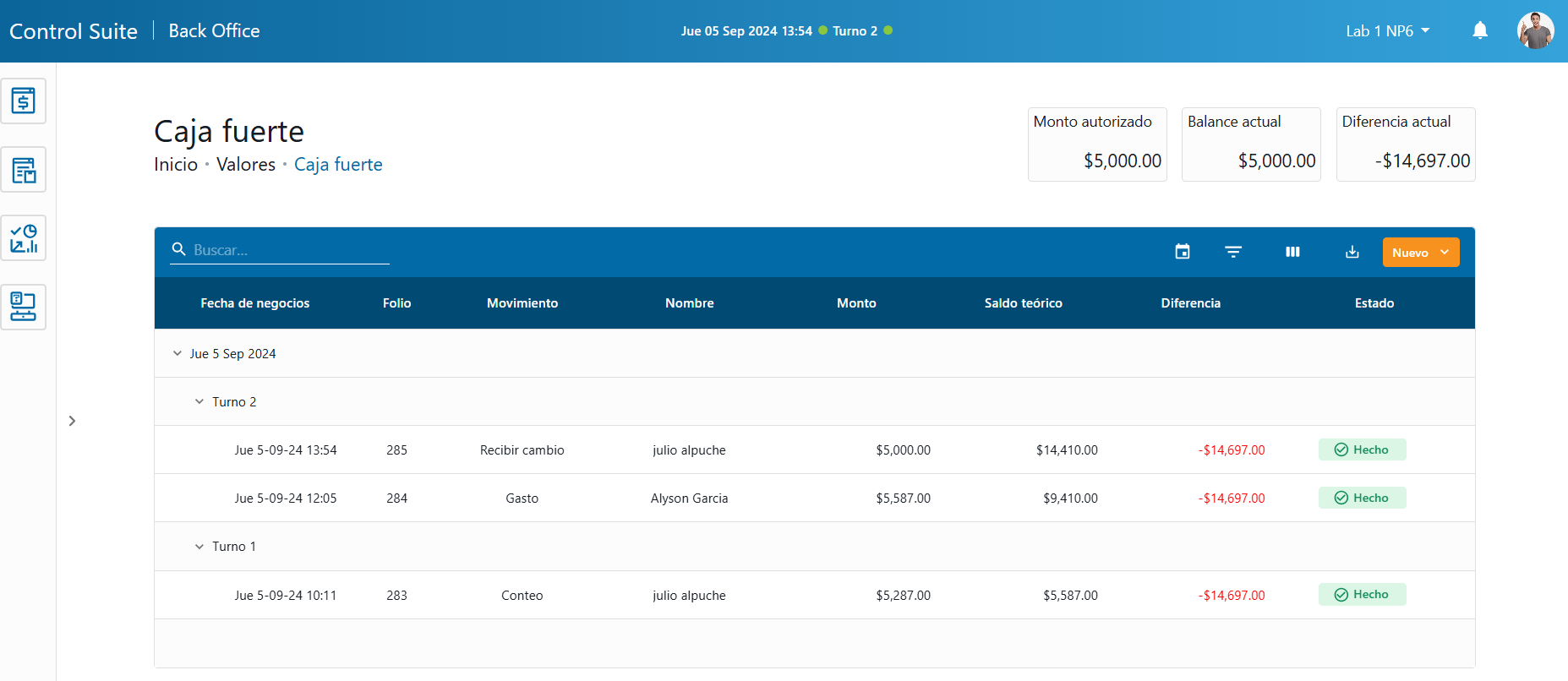The image size is (1568, 681).
Task: Click the filter list icon
Action: click(1233, 252)
